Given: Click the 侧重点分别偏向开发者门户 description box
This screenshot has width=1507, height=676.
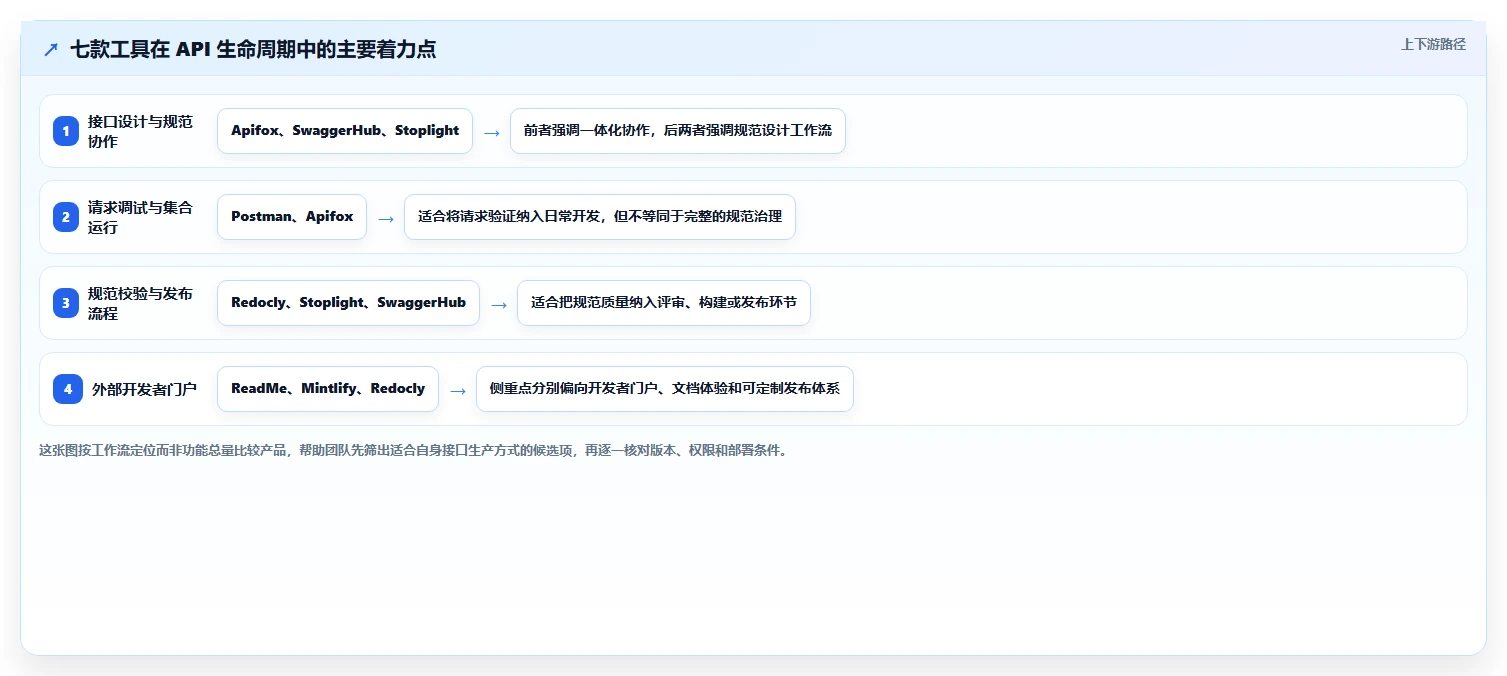Looking at the screenshot, I should click(x=665, y=389).
